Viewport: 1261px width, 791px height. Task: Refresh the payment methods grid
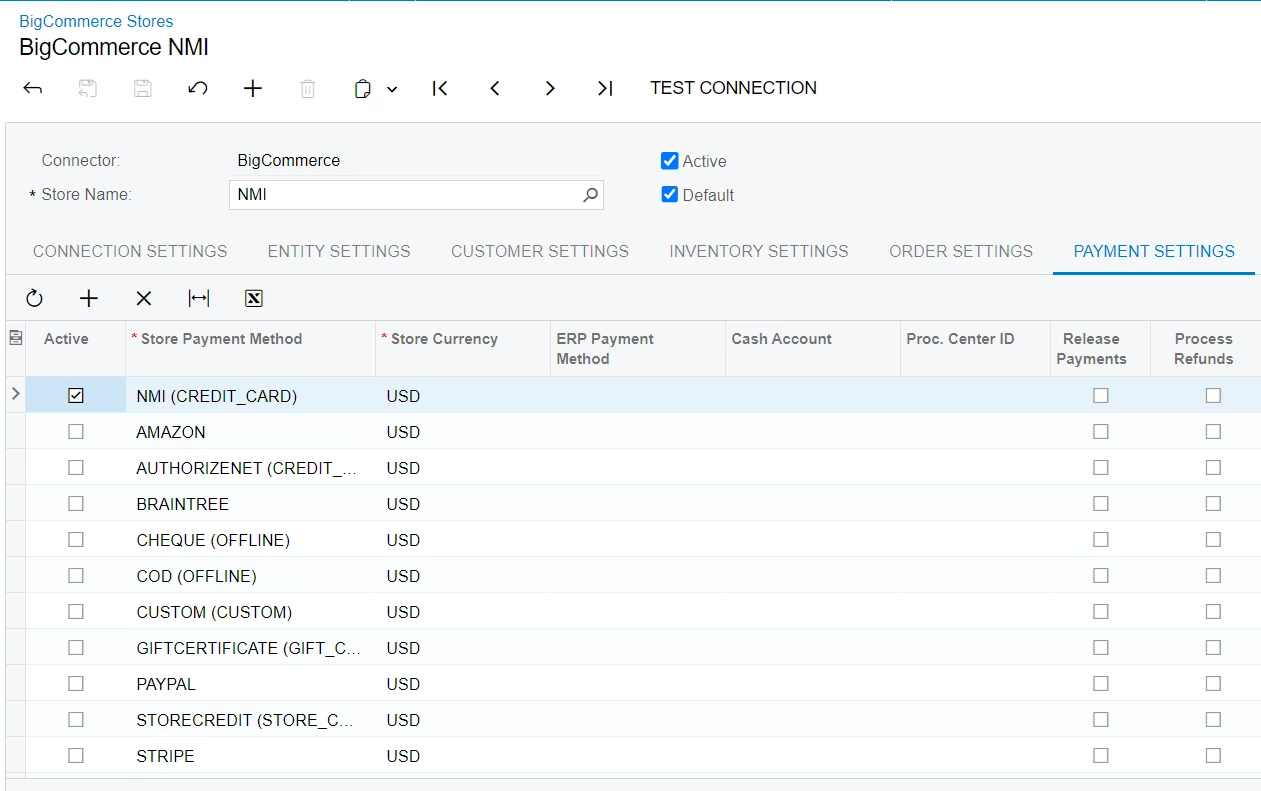click(x=34, y=298)
